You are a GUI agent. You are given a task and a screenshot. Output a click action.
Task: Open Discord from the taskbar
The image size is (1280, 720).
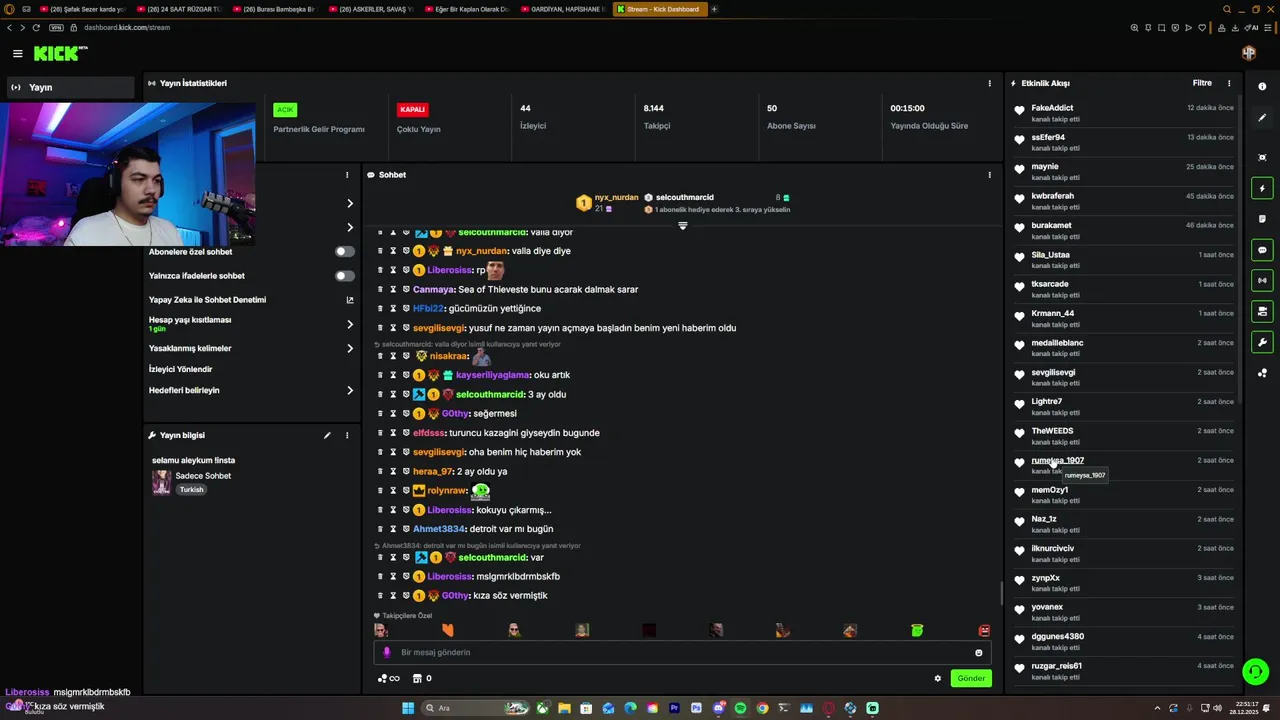coord(718,708)
